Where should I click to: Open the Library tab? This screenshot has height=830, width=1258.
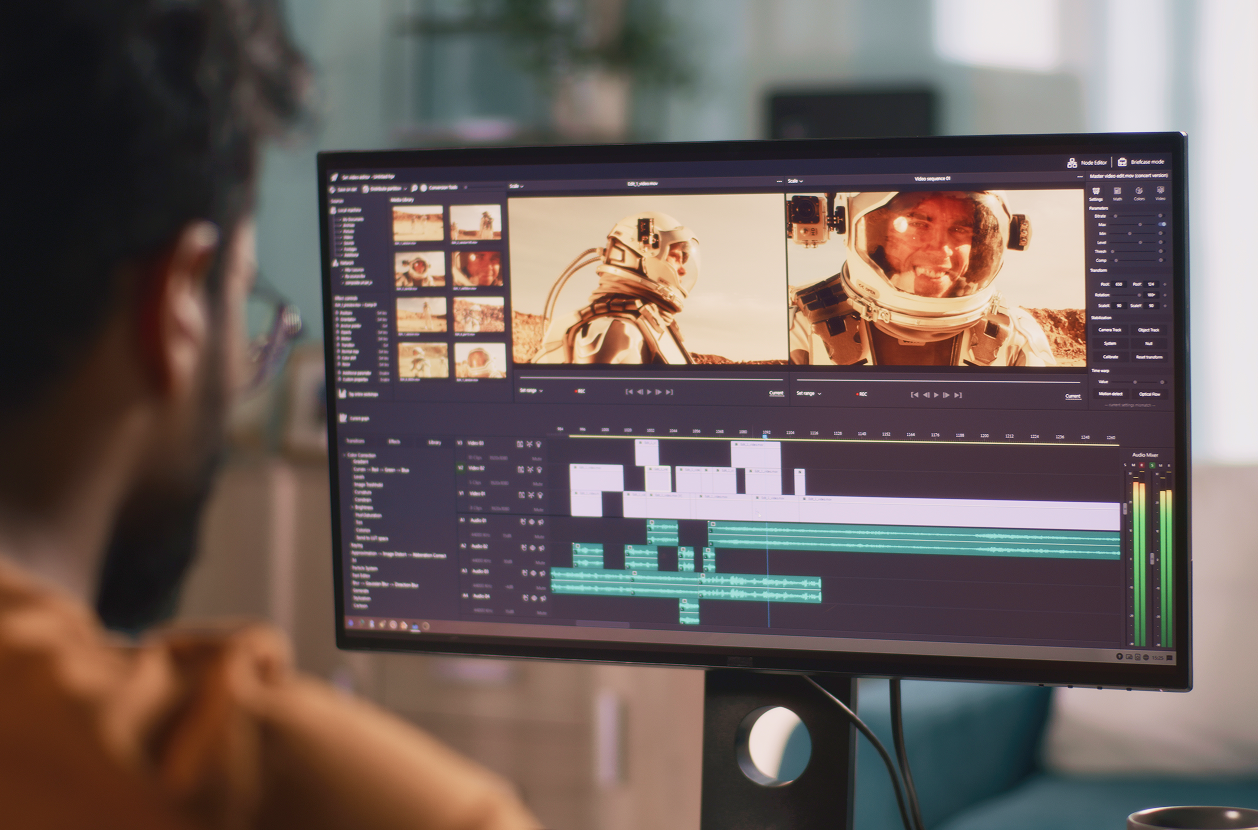click(x=434, y=441)
